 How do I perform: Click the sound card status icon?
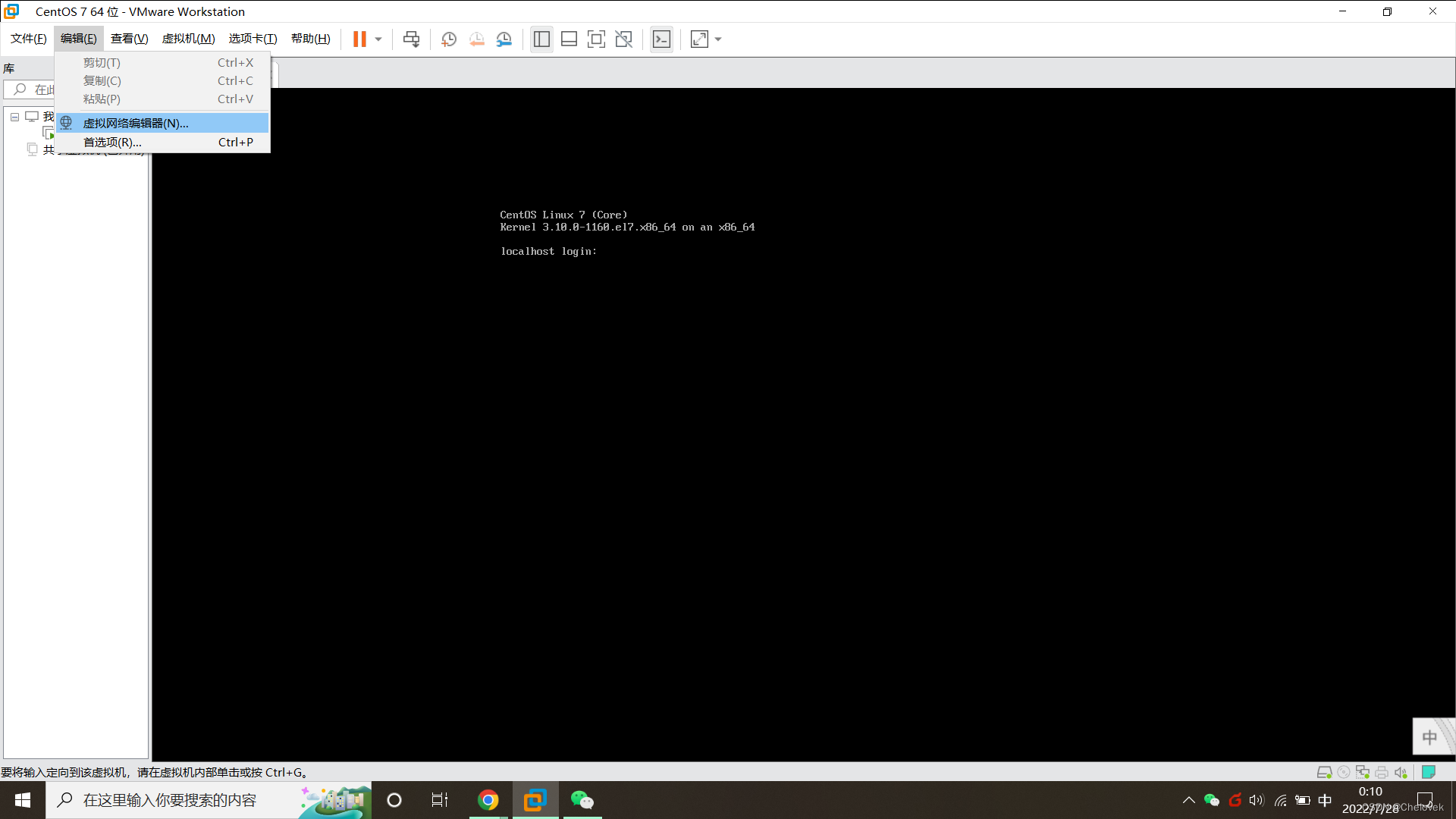click(x=1401, y=772)
